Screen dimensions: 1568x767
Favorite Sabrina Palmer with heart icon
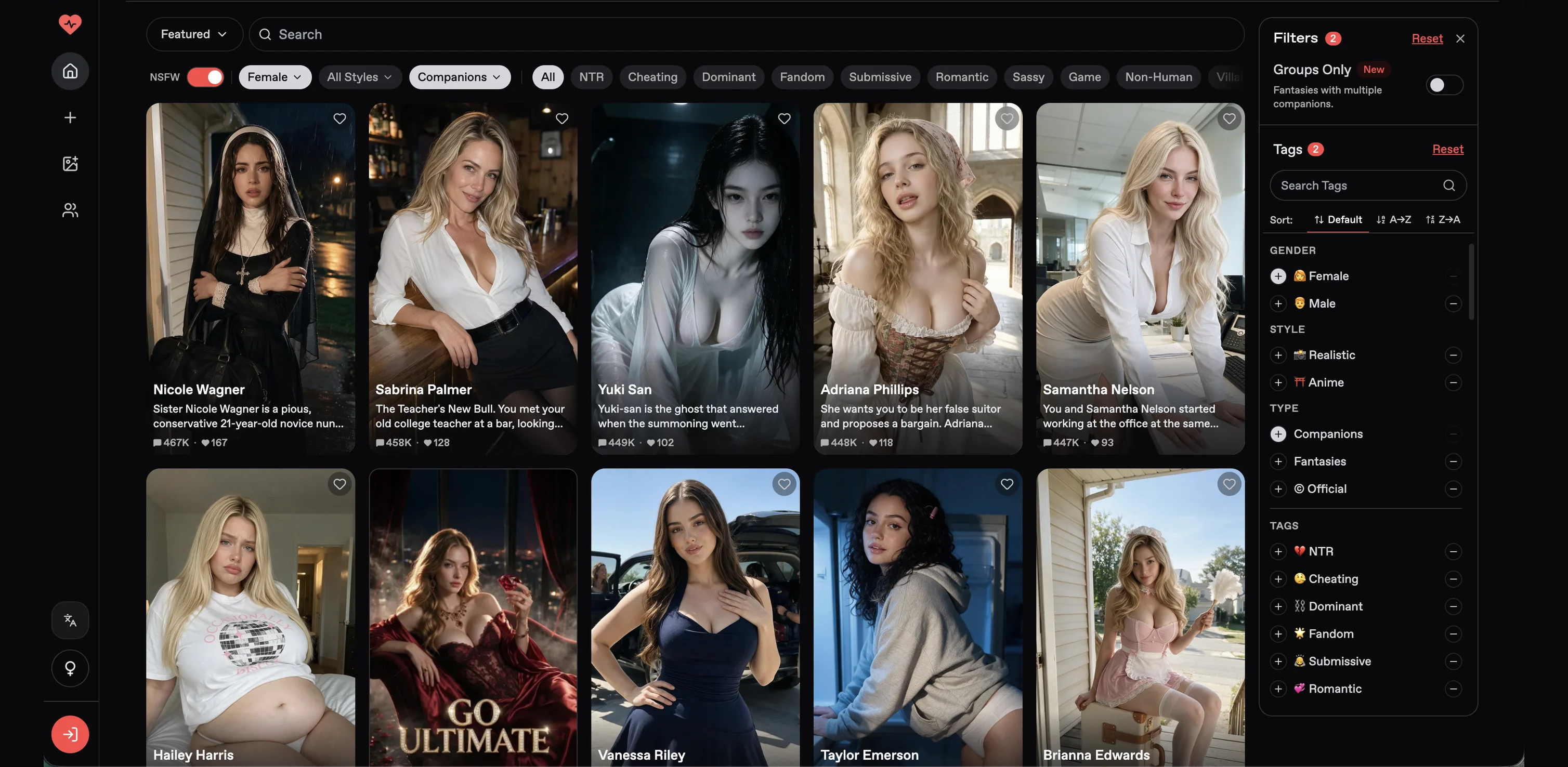[562, 118]
